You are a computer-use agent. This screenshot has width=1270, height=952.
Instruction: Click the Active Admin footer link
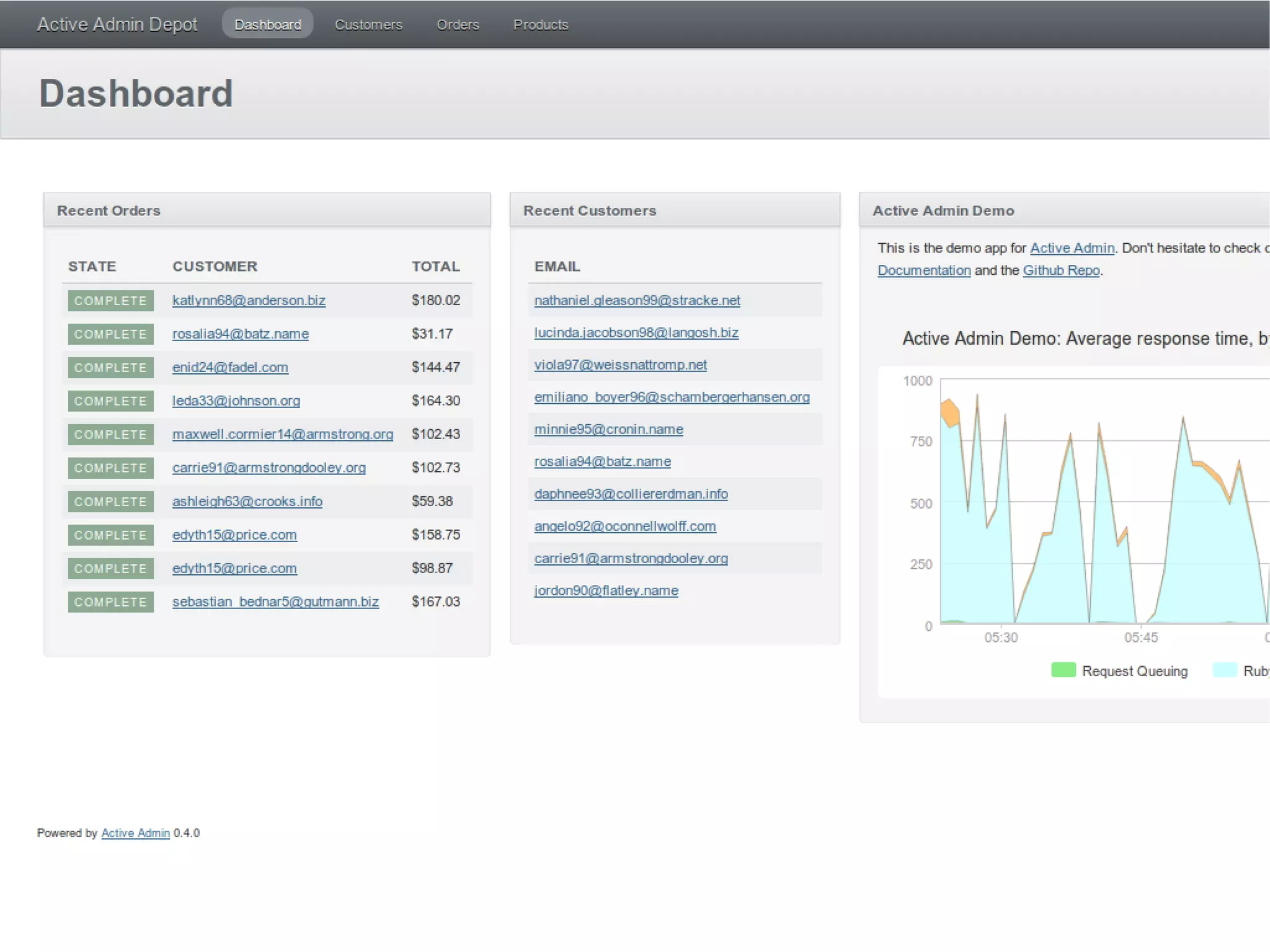coord(135,834)
